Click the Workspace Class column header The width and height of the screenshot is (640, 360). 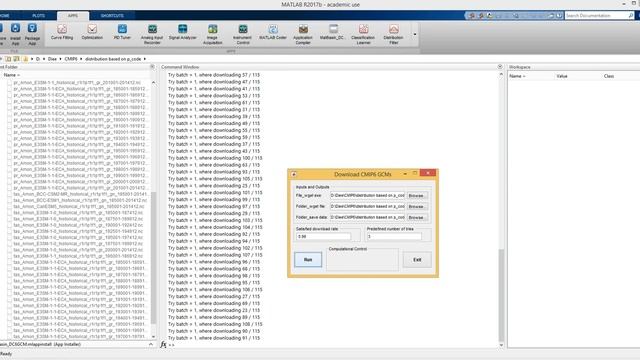tap(609, 76)
